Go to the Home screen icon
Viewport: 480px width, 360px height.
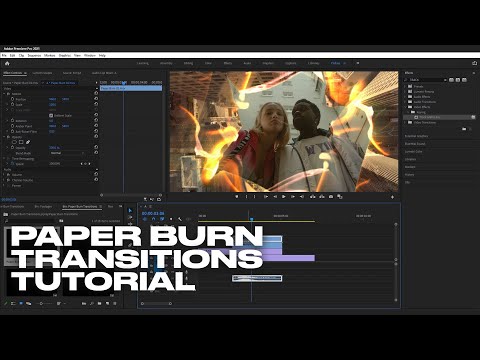(7, 63)
